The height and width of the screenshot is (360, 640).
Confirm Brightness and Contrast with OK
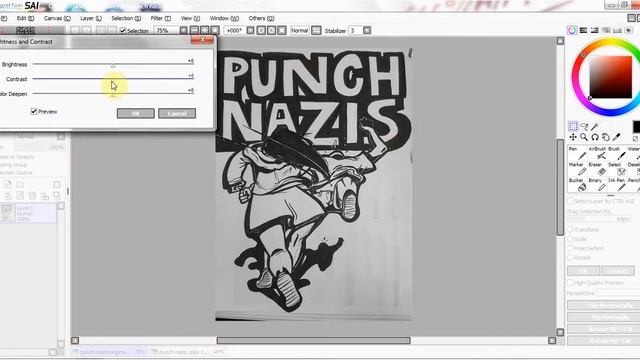(136, 113)
